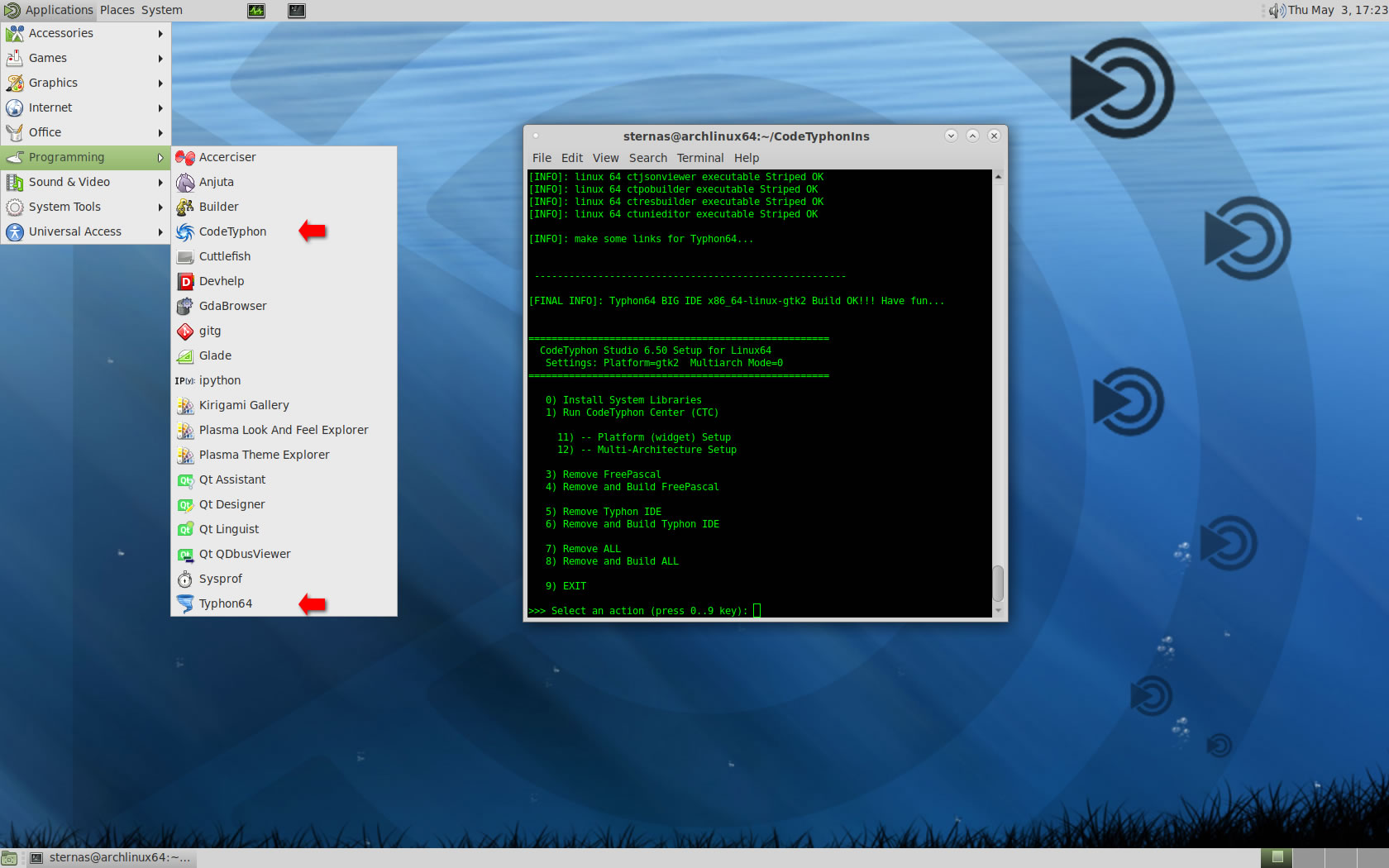Open the System panel menu

pos(162,11)
